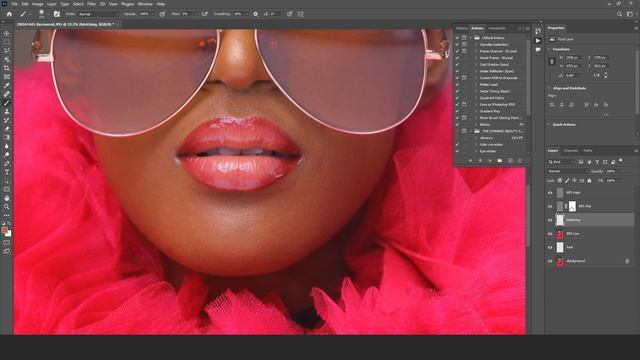Toggle checkmark for Gradient Map action
The height and width of the screenshot is (360, 640).
click(x=458, y=111)
